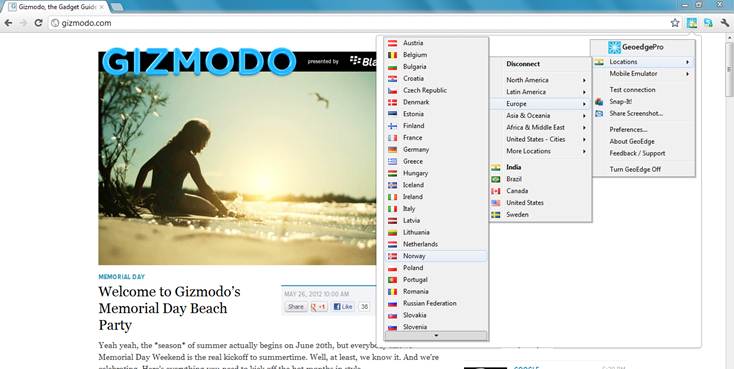Screen dimensions: 734x369
Task: Reload the page with refresh icon
Action: click(x=38, y=22)
